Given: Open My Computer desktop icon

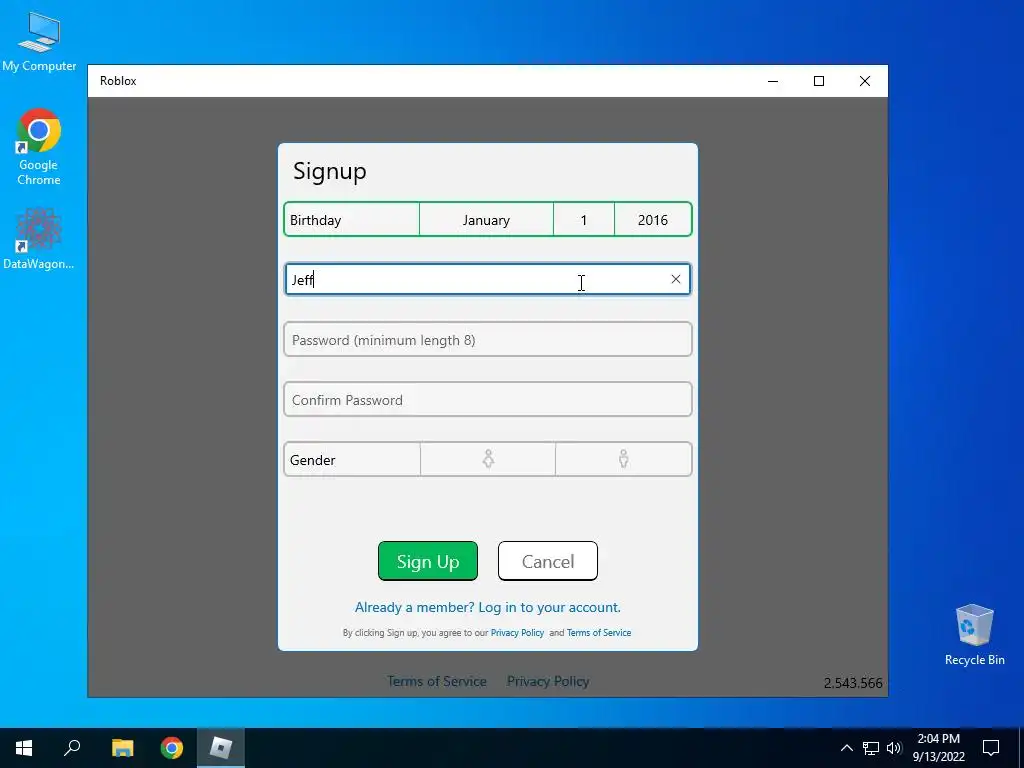Looking at the screenshot, I should (39, 42).
